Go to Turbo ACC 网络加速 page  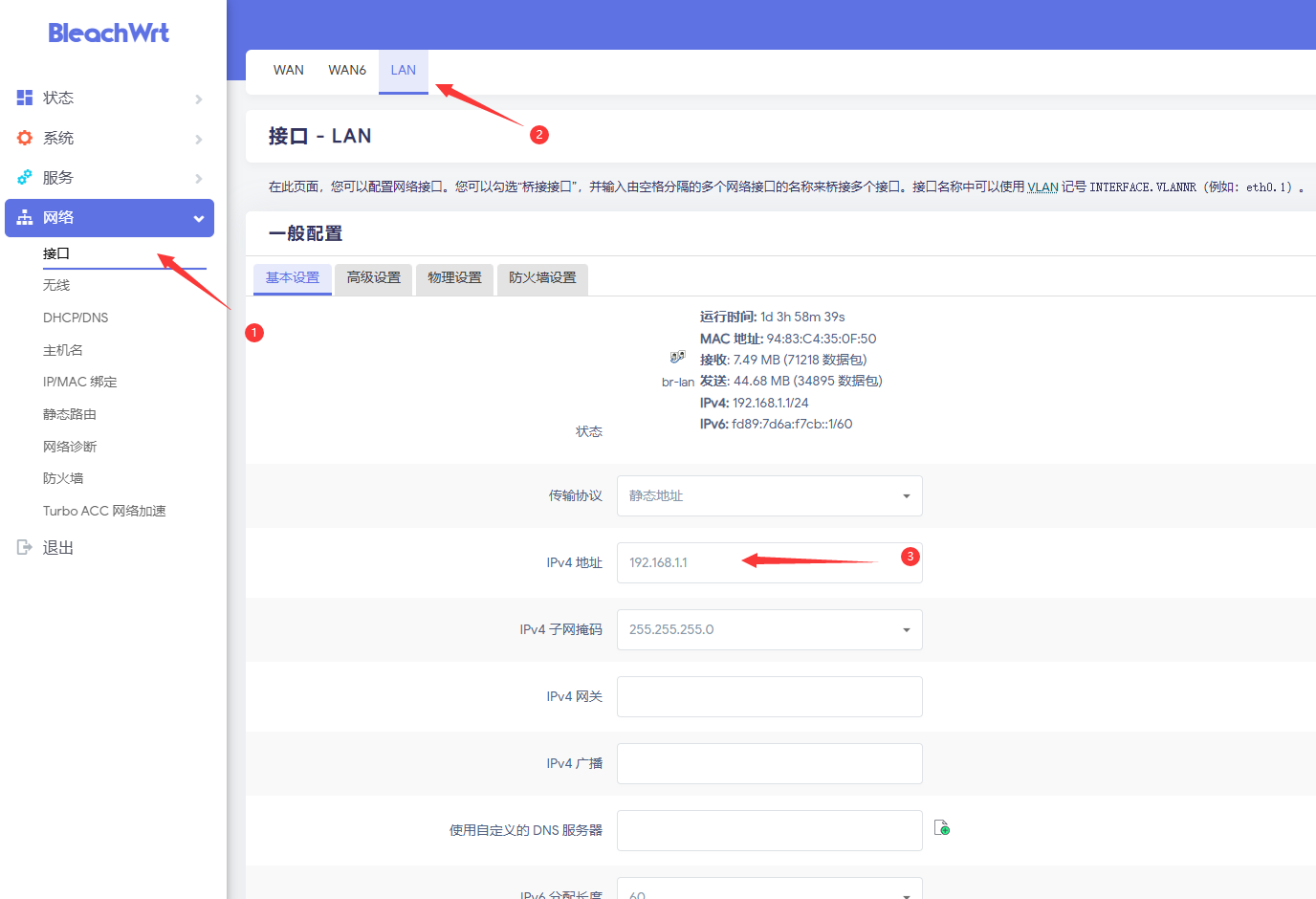pos(104,511)
